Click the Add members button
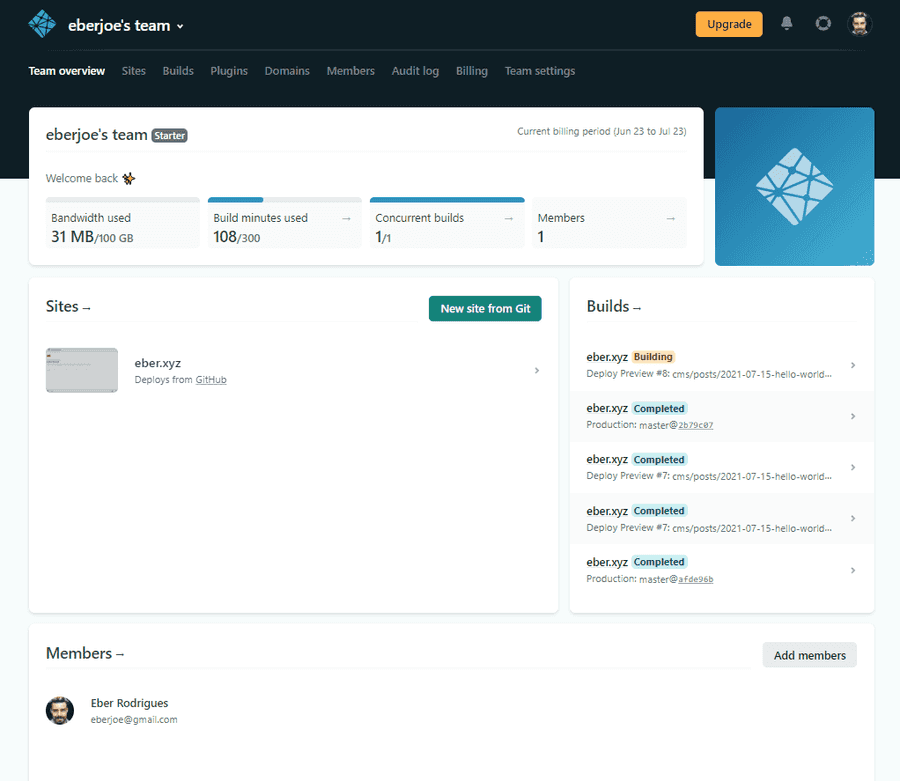 click(x=809, y=655)
